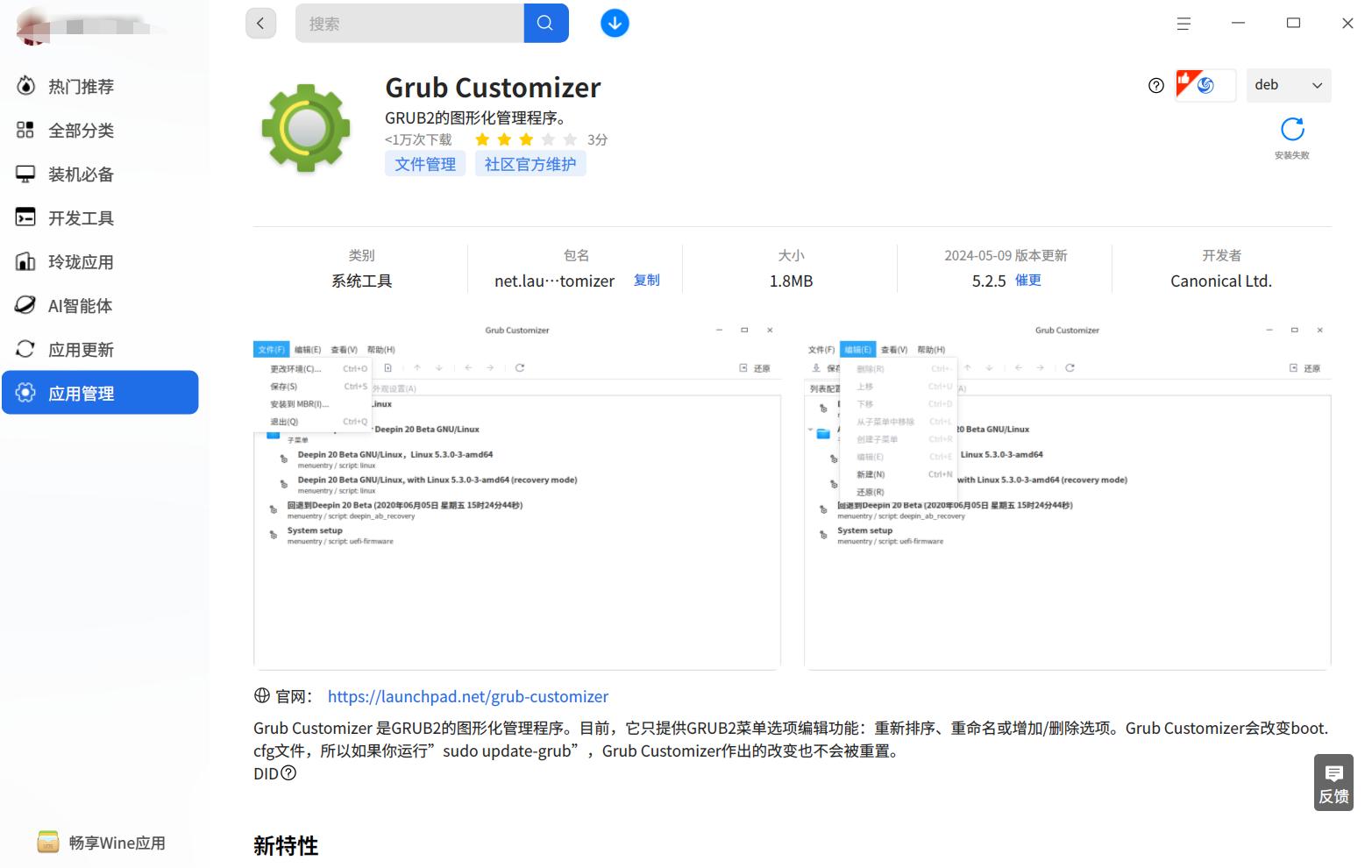Viewport: 1372px width, 868px height.
Task: Retry installation with the refresh icon
Action: 1292,130
